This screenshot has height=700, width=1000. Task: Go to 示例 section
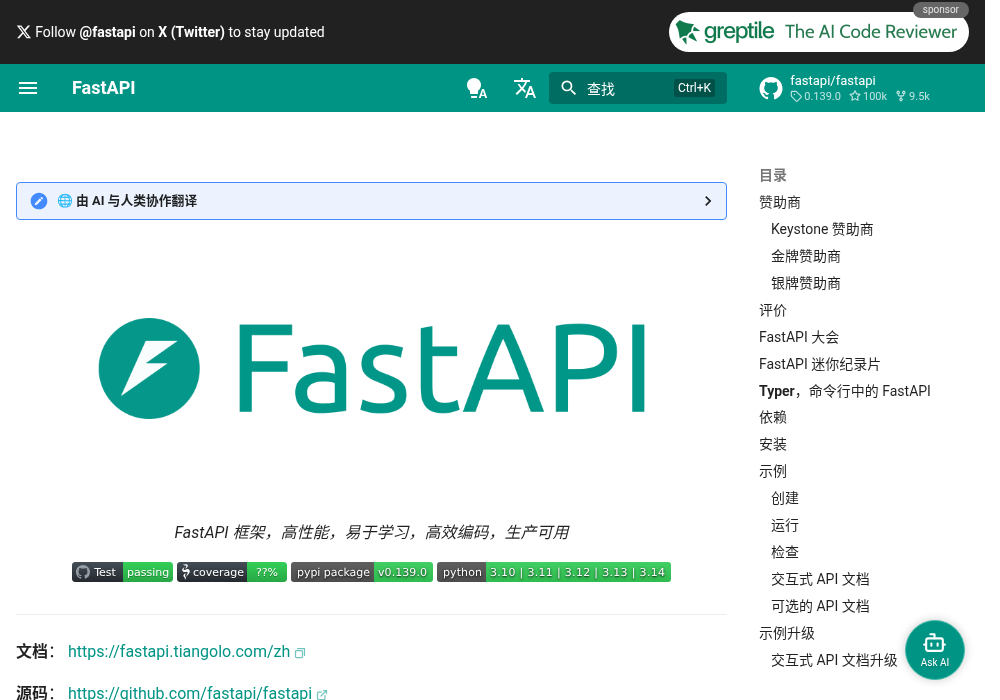click(x=773, y=472)
